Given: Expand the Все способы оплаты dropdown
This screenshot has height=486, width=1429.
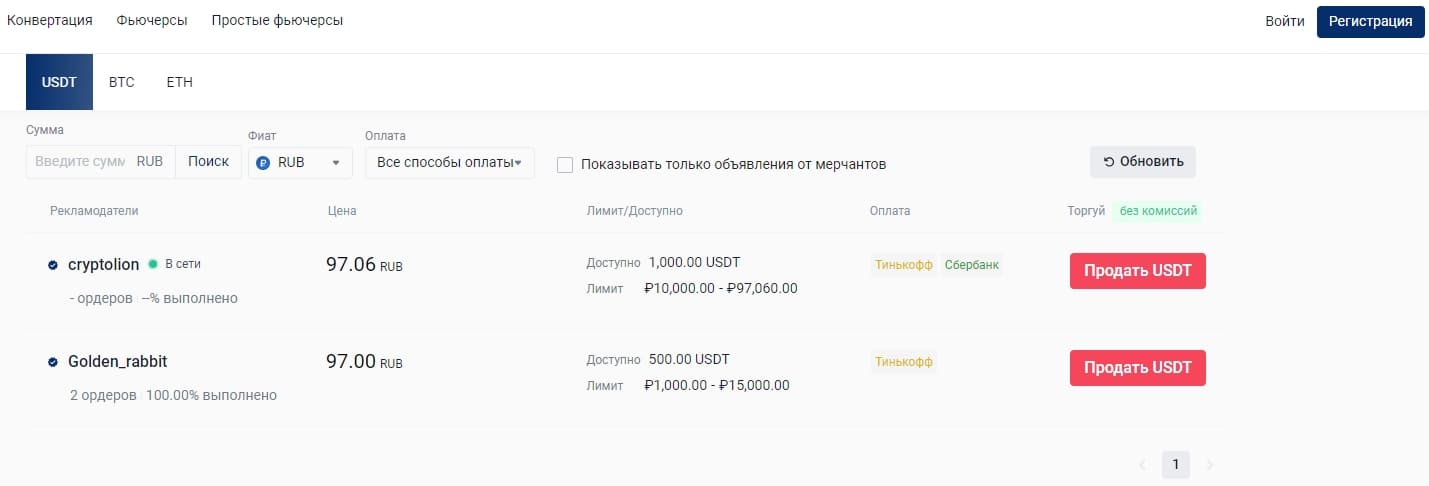Looking at the screenshot, I should click(x=450, y=162).
